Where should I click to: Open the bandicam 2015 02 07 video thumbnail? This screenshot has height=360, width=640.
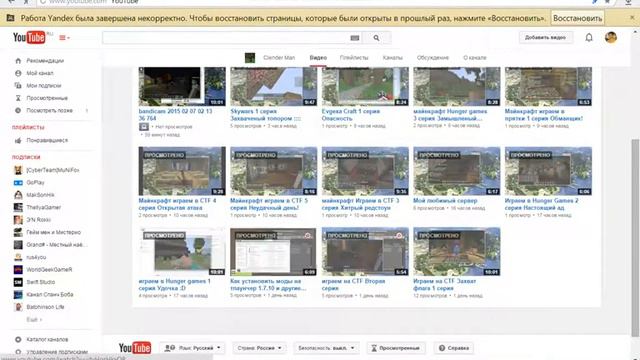click(182, 87)
